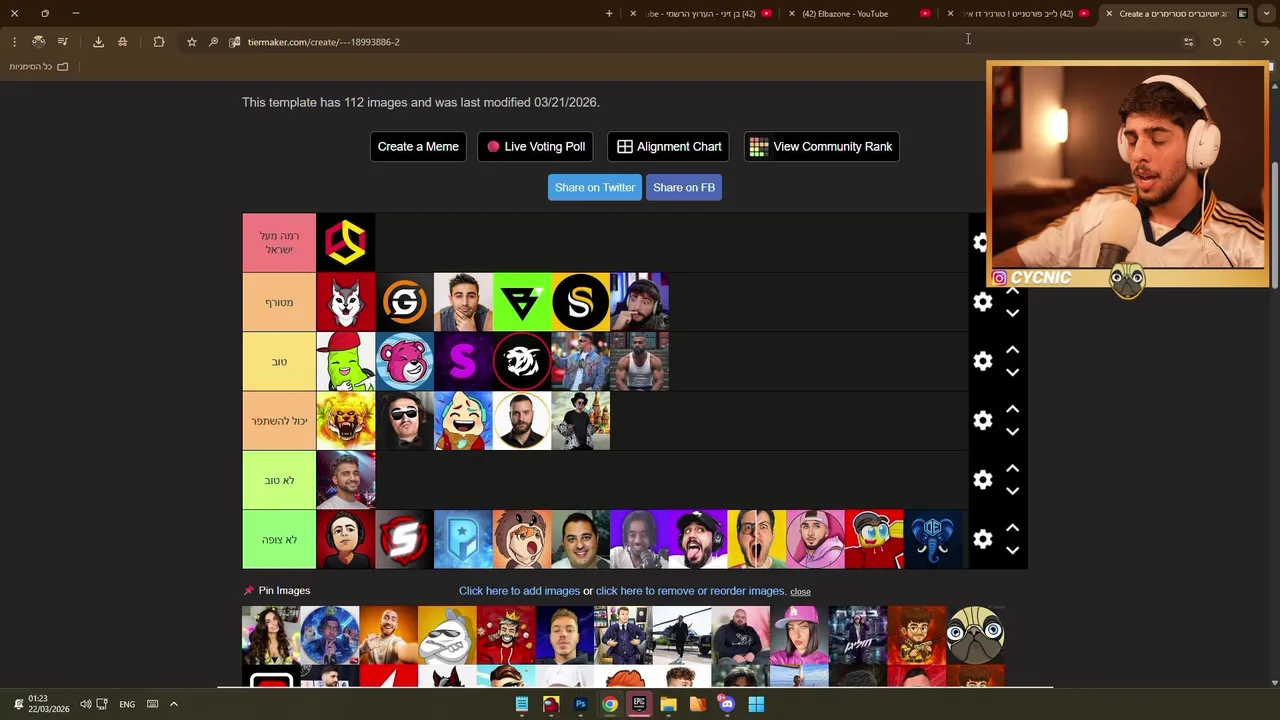The height and width of the screenshot is (720, 1280).
Task: Open settings gear for טוב tier row
Action: pyautogui.click(x=982, y=361)
